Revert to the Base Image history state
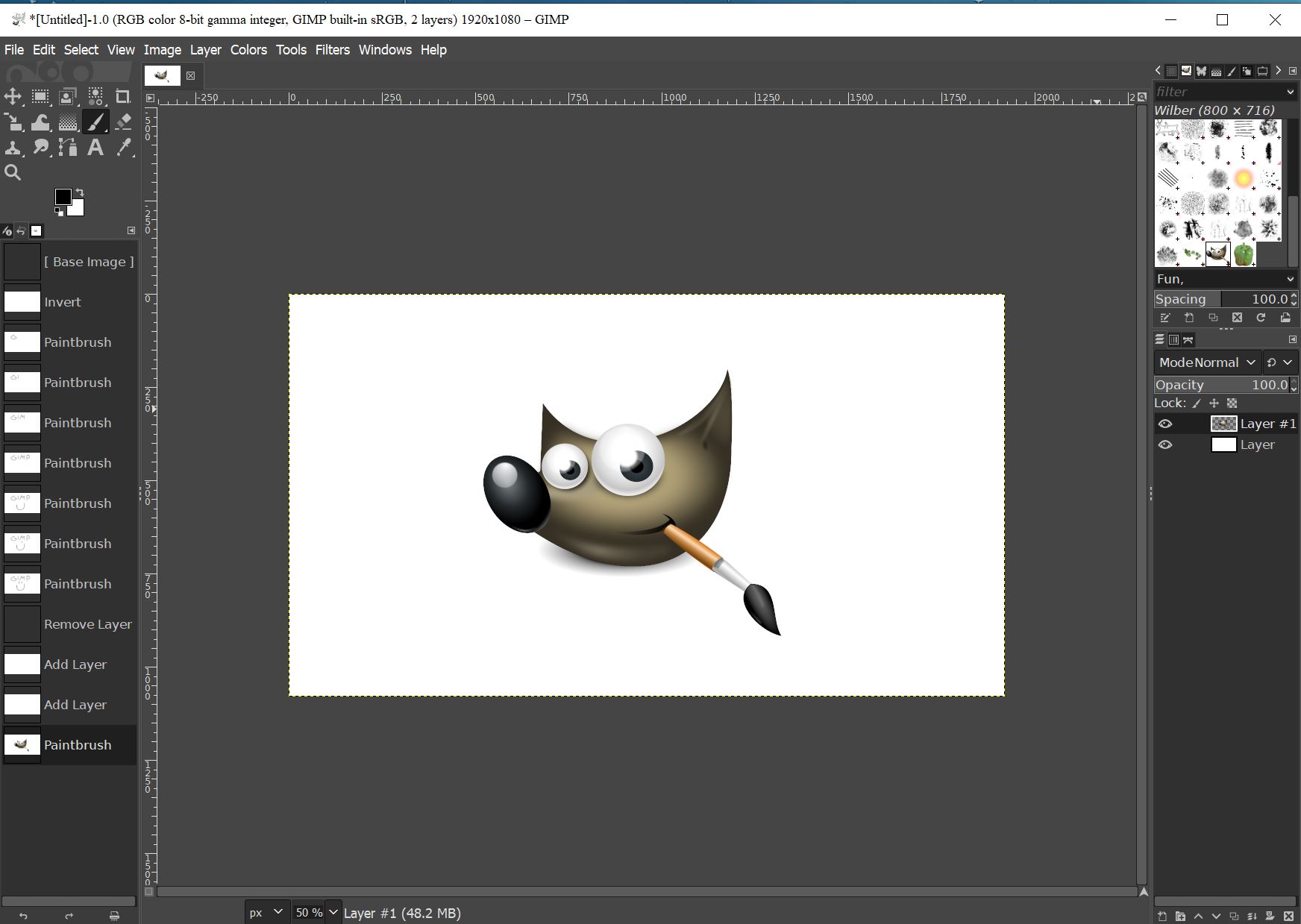Screen dimensions: 1301x924 [69, 262]
